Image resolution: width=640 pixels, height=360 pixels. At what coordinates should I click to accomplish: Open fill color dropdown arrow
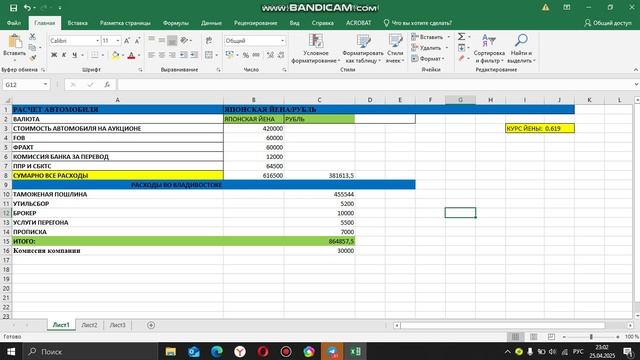[x=123, y=55]
